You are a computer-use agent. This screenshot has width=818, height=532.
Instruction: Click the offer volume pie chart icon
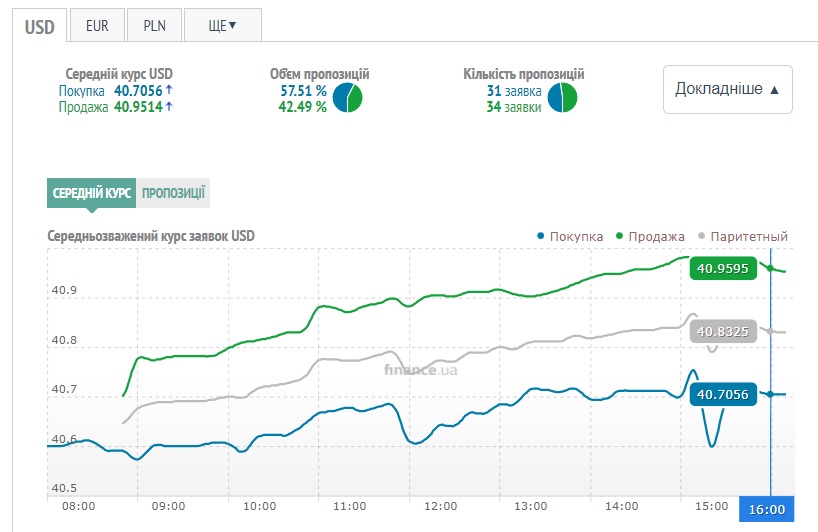pos(347,98)
